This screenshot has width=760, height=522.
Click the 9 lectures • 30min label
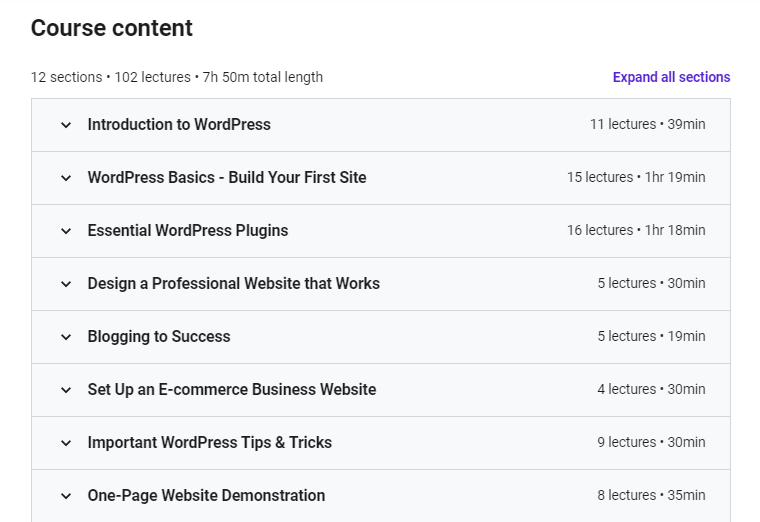click(x=651, y=442)
